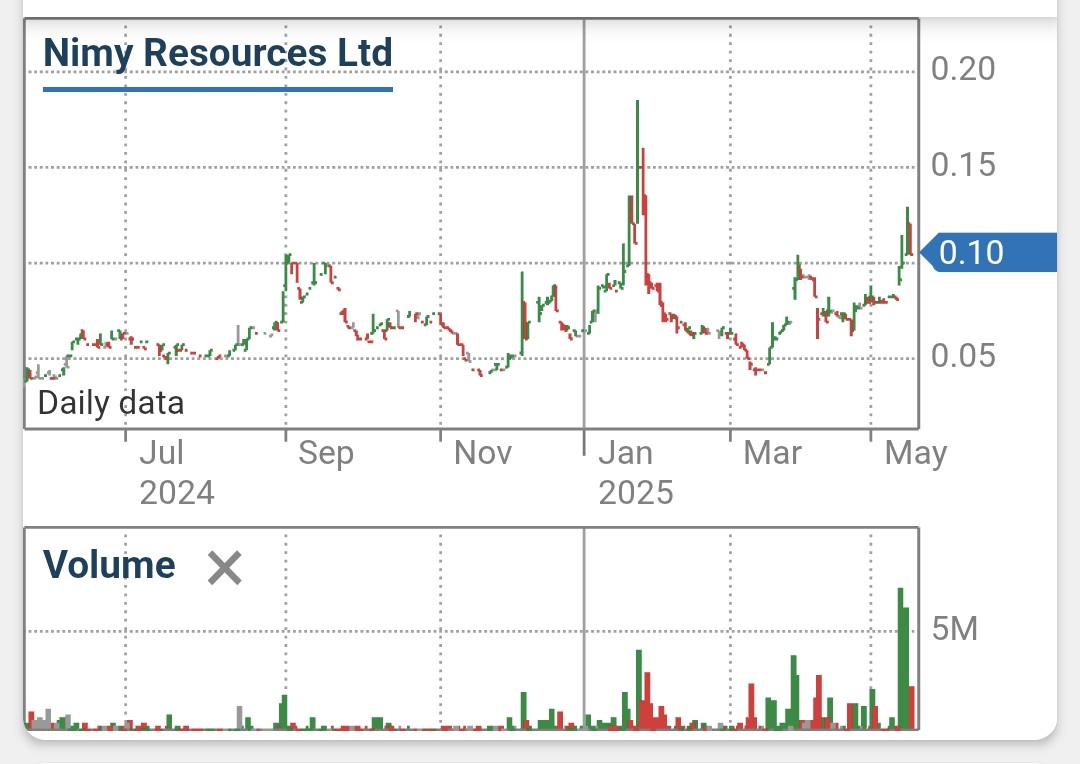1080x764 pixels.
Task: Select the May label on the time axis
Action: (x=916, y=454)
